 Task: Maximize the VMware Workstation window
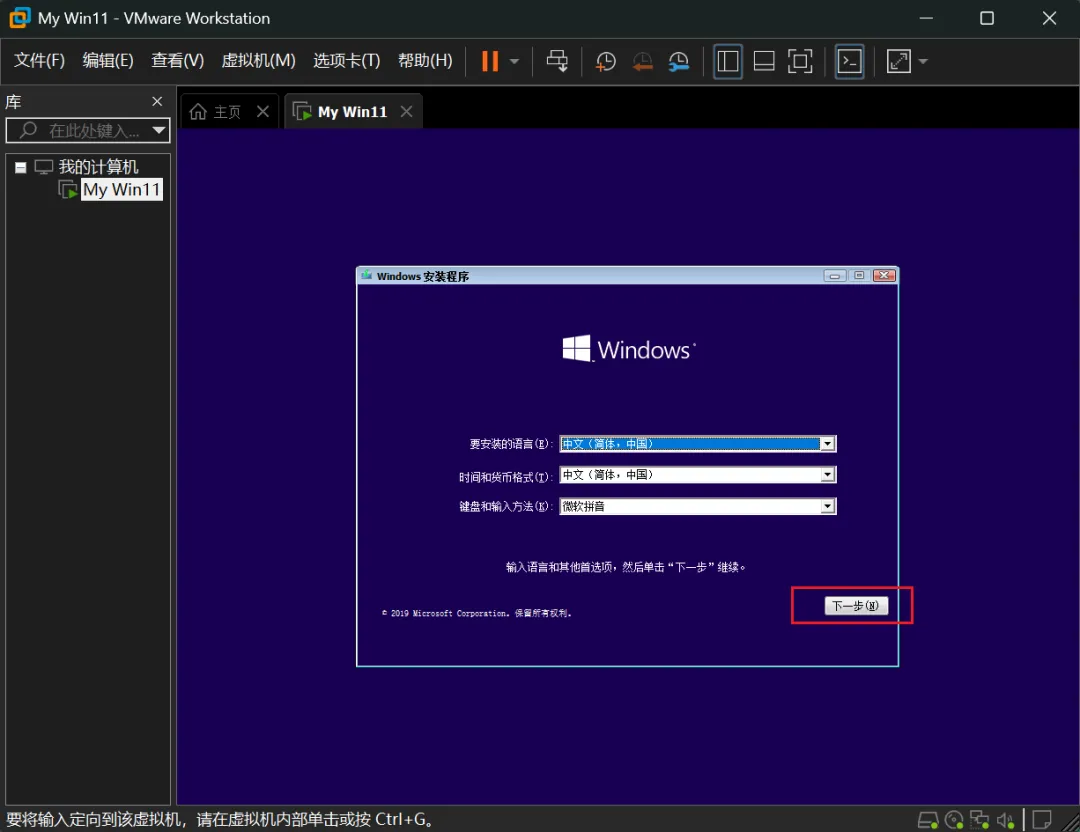(x=986, y=18)
